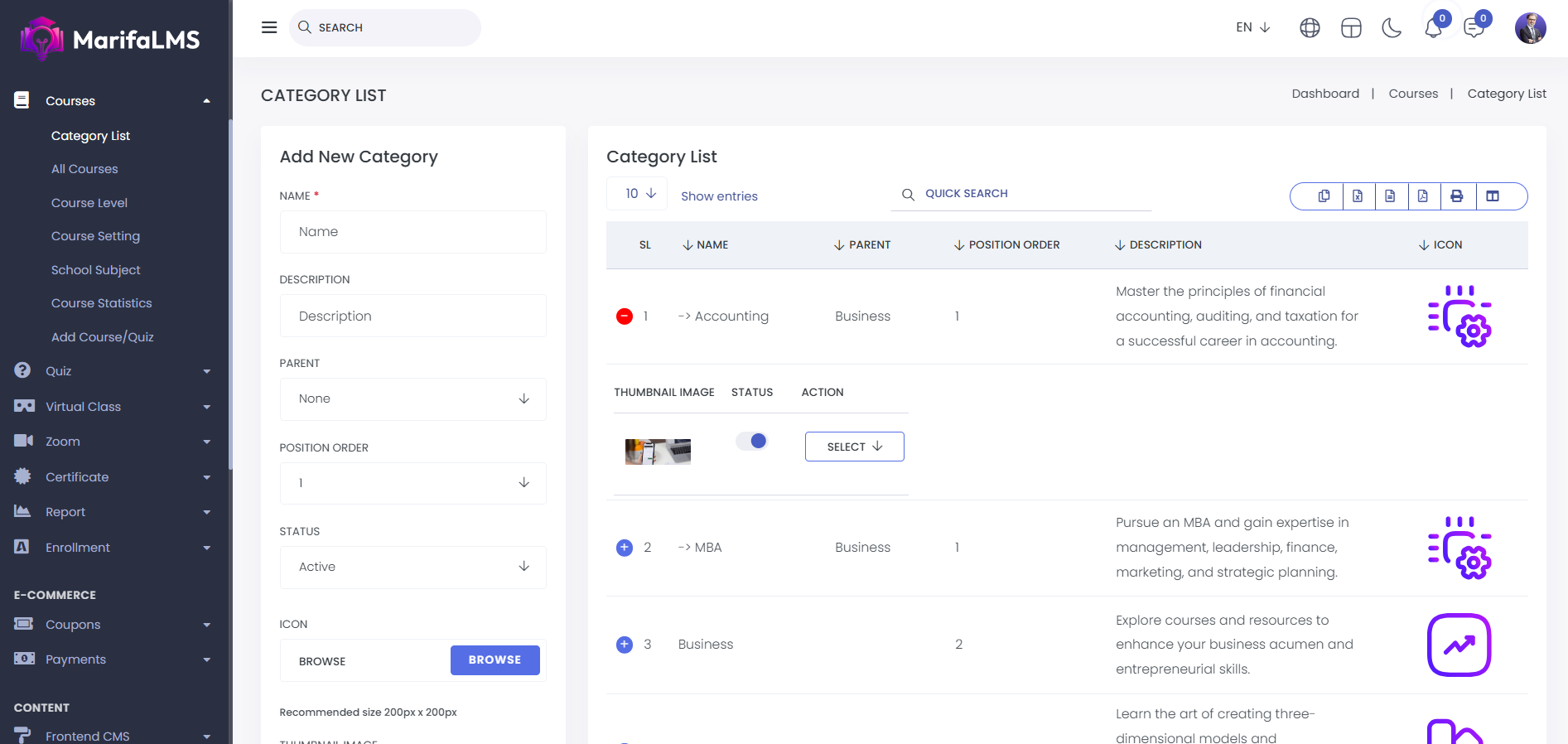Copy table data to clipboard
Viewport: 1568px width, 744px height.
click(1324, 196)
